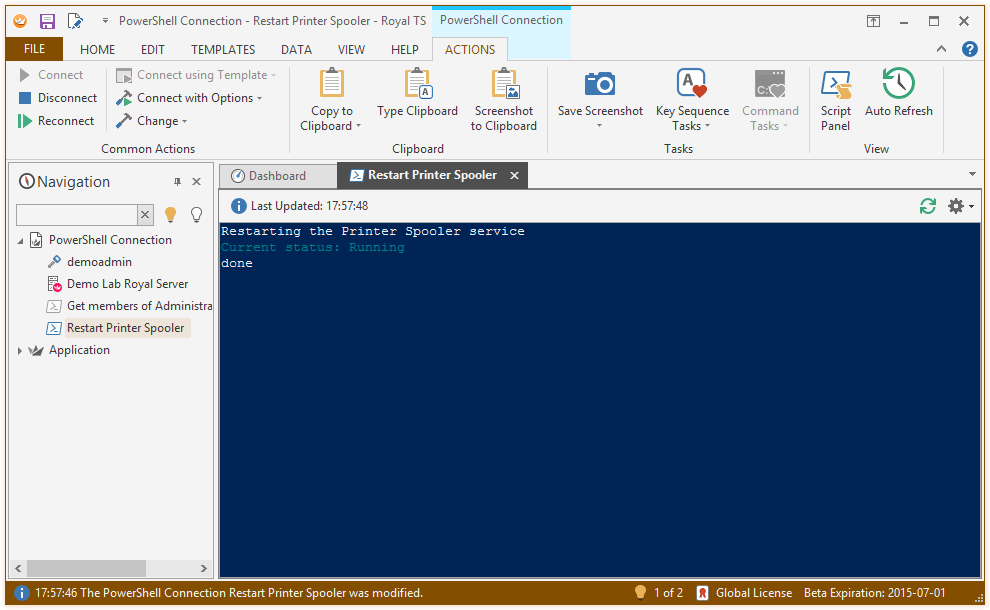
Task: Select Demo Lab Royal Server
Action: point(118,284)
